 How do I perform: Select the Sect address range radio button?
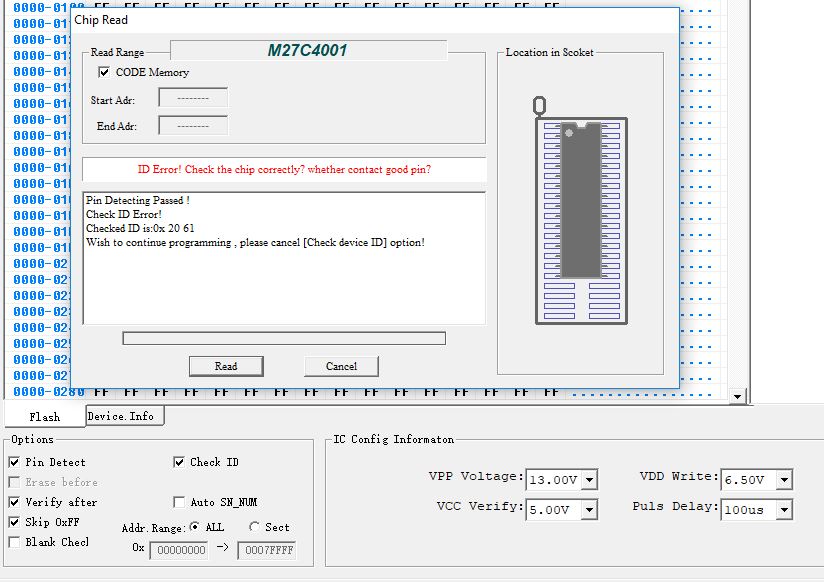pos(254,526)
